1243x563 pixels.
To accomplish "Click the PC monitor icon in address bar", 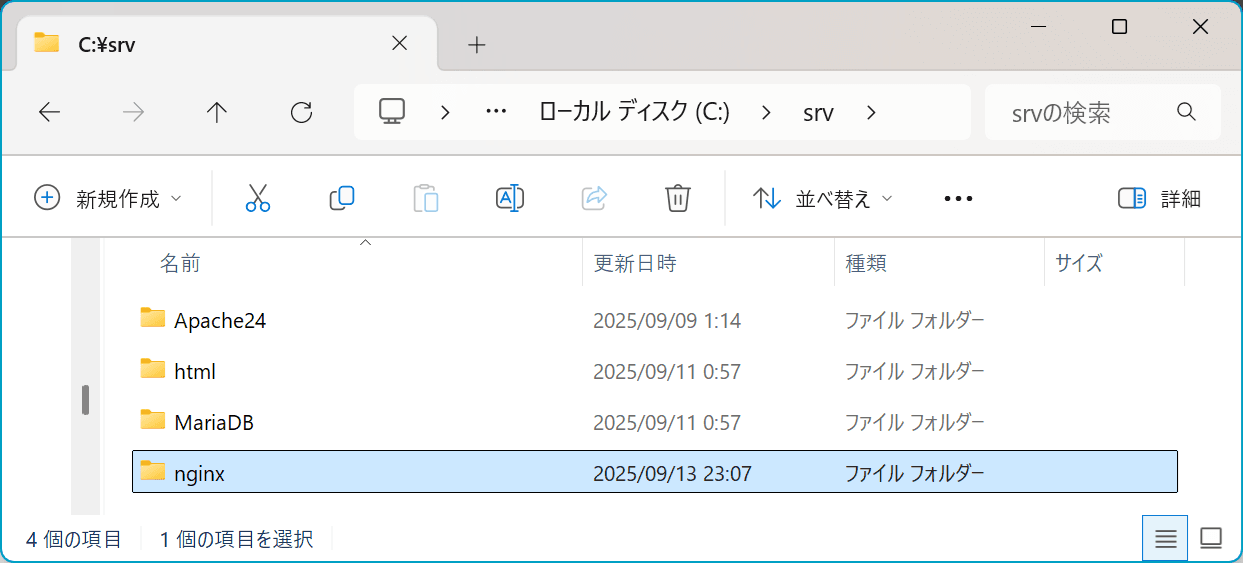I will pyautogui.click(x=391, y=112).
